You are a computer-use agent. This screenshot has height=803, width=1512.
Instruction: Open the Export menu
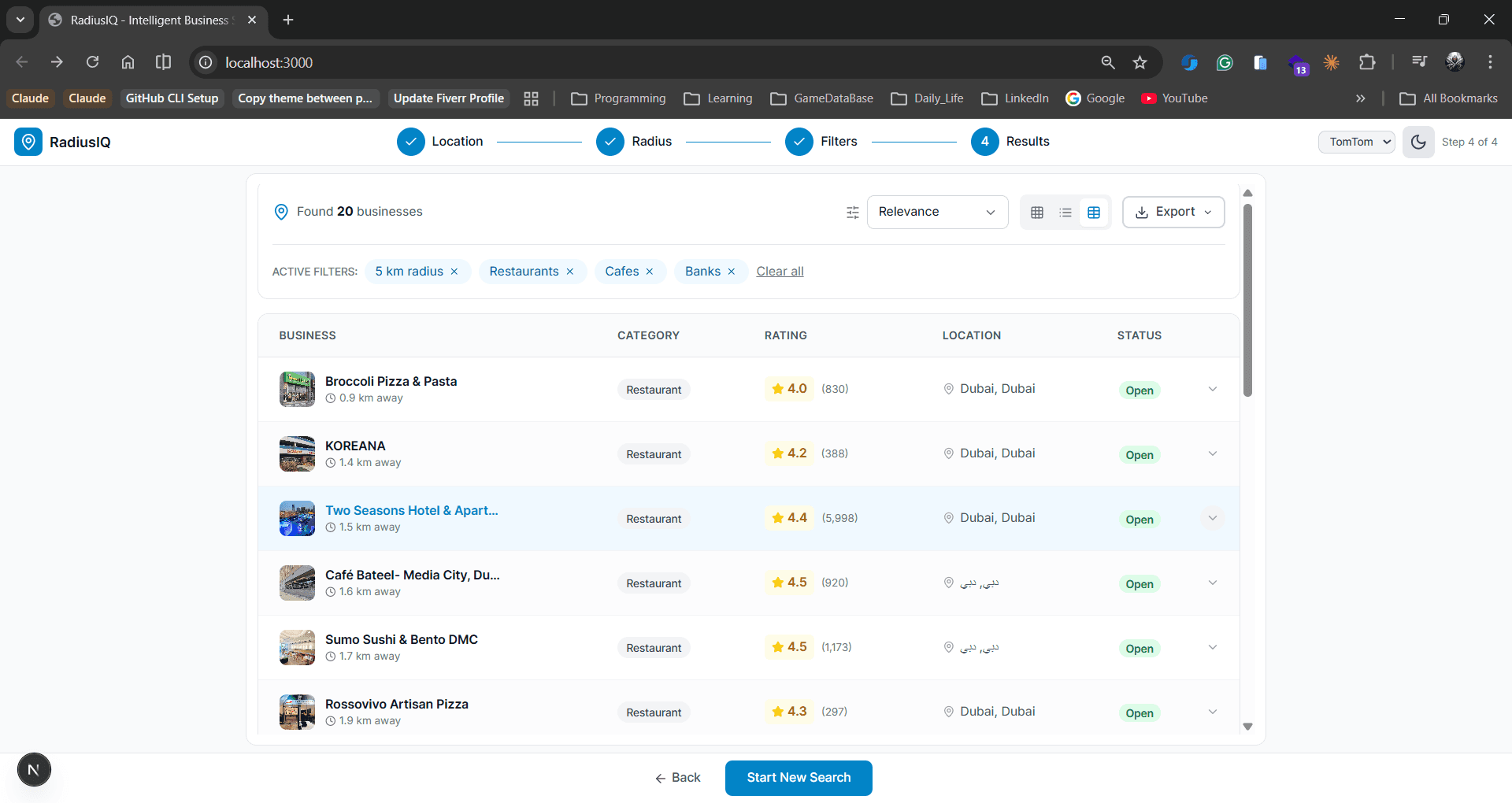coord(1173,212)
